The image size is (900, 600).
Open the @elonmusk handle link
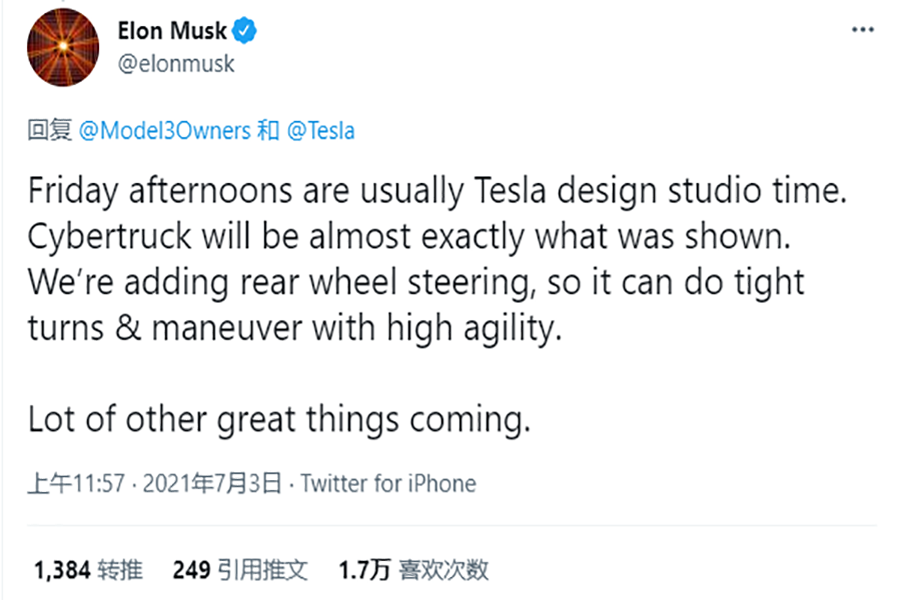[x=176, y=64]
